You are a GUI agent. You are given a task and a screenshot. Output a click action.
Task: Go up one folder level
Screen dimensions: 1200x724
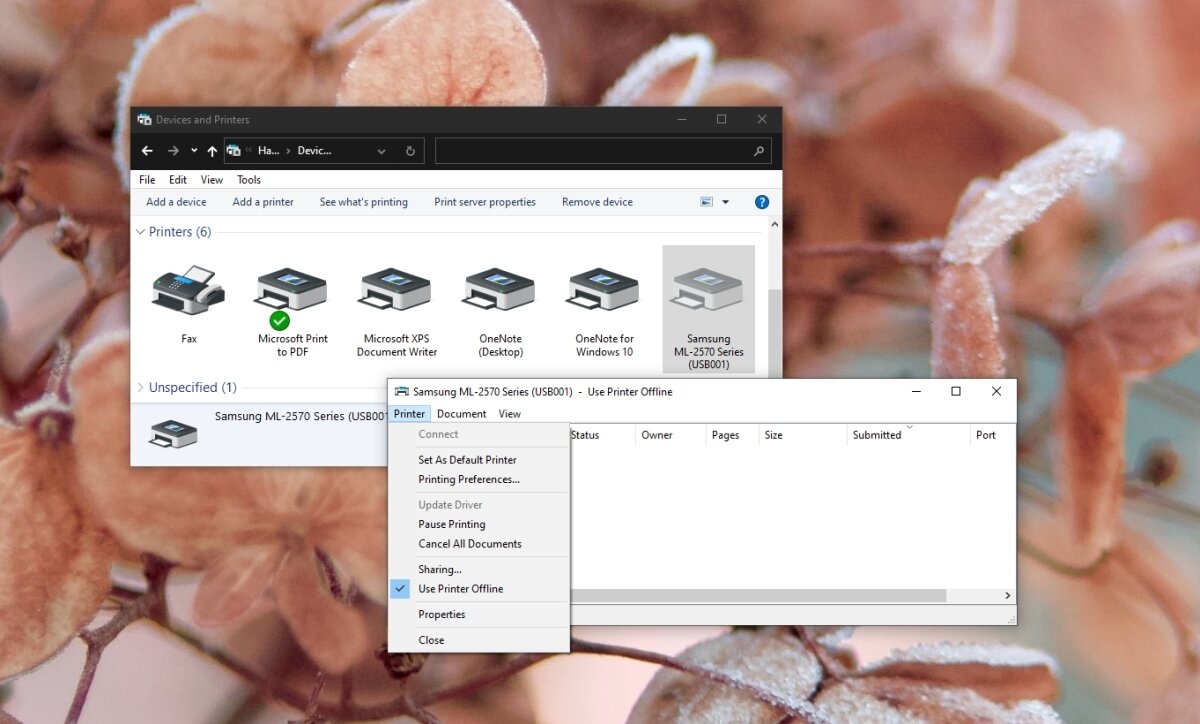pos(212,150)
